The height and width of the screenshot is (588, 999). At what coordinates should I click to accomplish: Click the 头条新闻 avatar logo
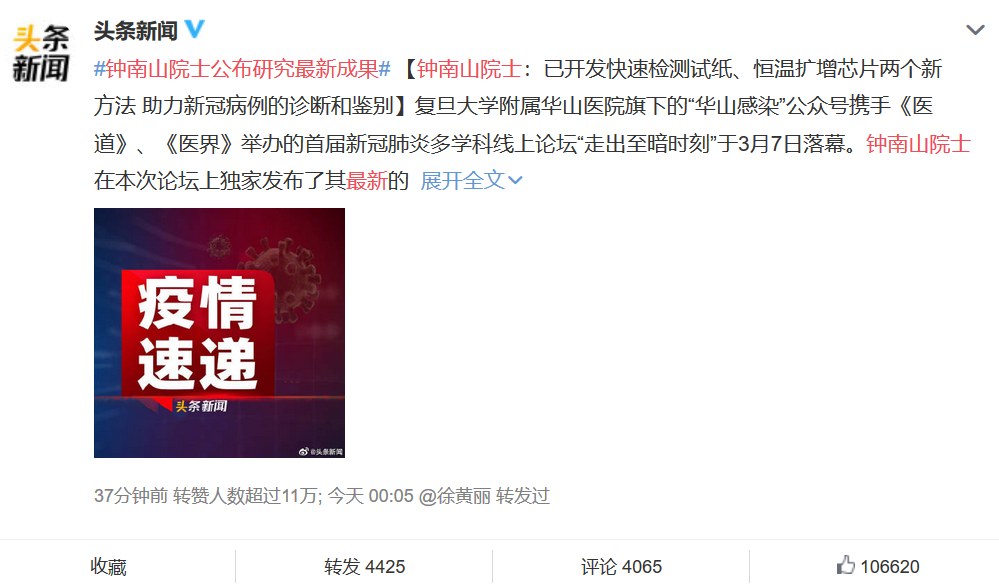click(x=41, y=54)
